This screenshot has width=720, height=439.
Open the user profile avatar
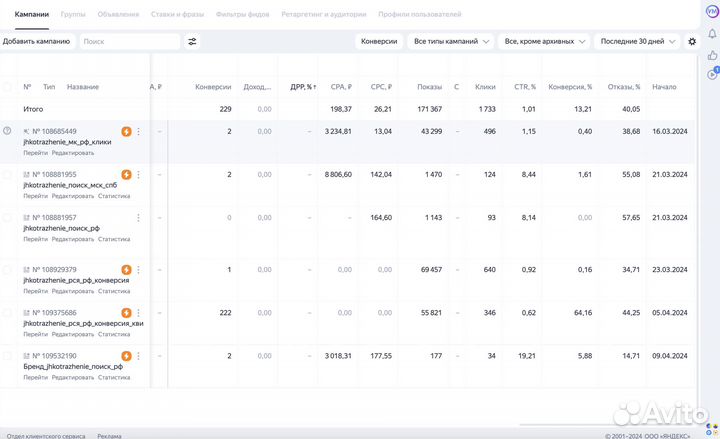tap(711, 10)
